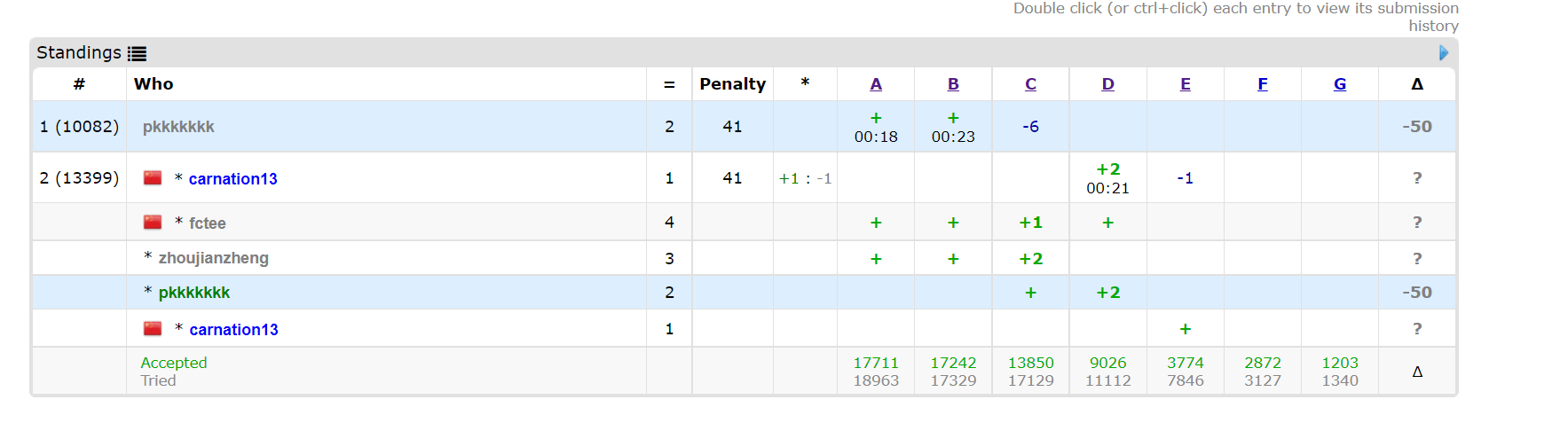Open problem E link
The height and width of the screenshot is (423, 1568).
(1186, 84)
